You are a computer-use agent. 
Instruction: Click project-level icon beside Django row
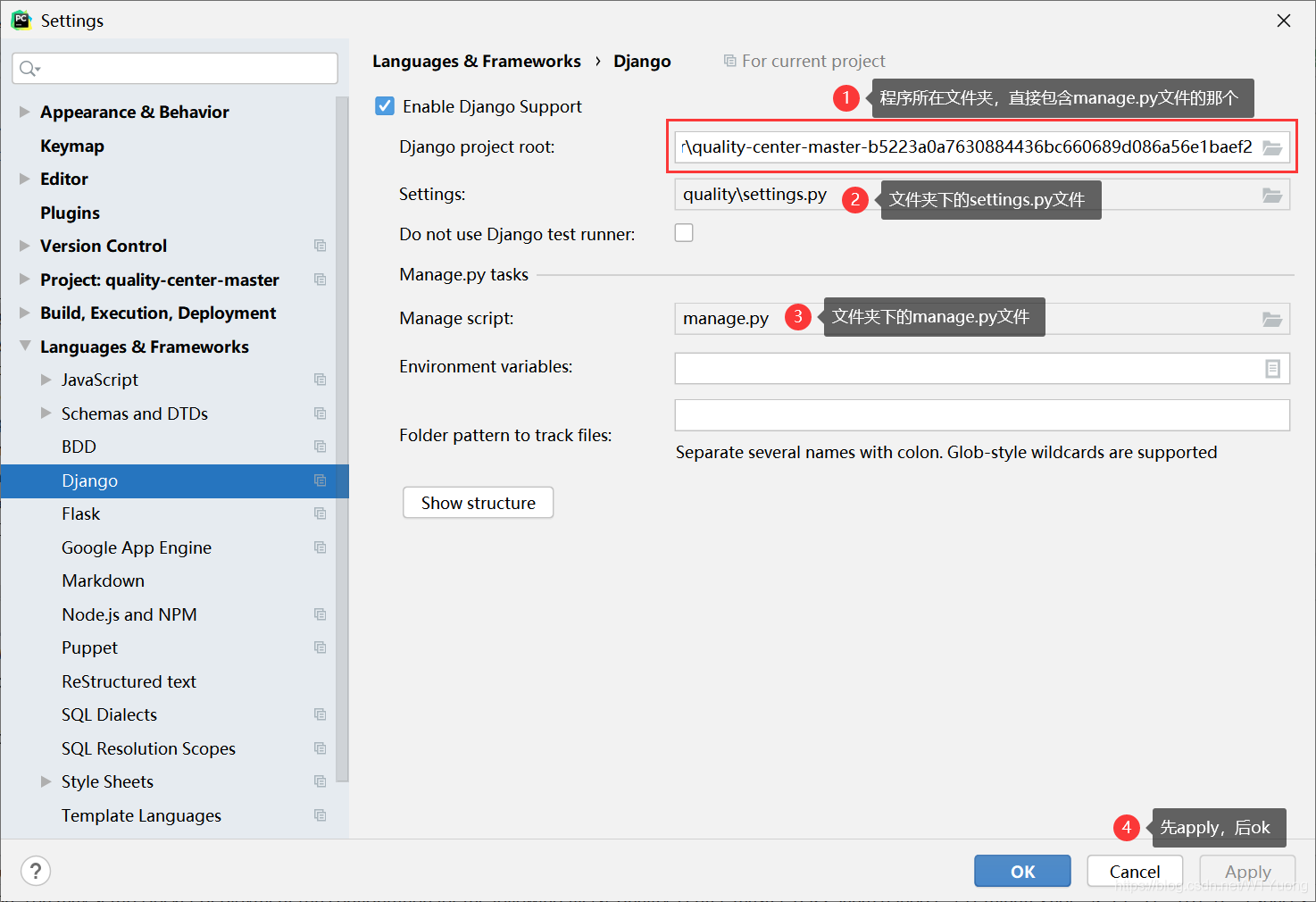click(320, 480)
